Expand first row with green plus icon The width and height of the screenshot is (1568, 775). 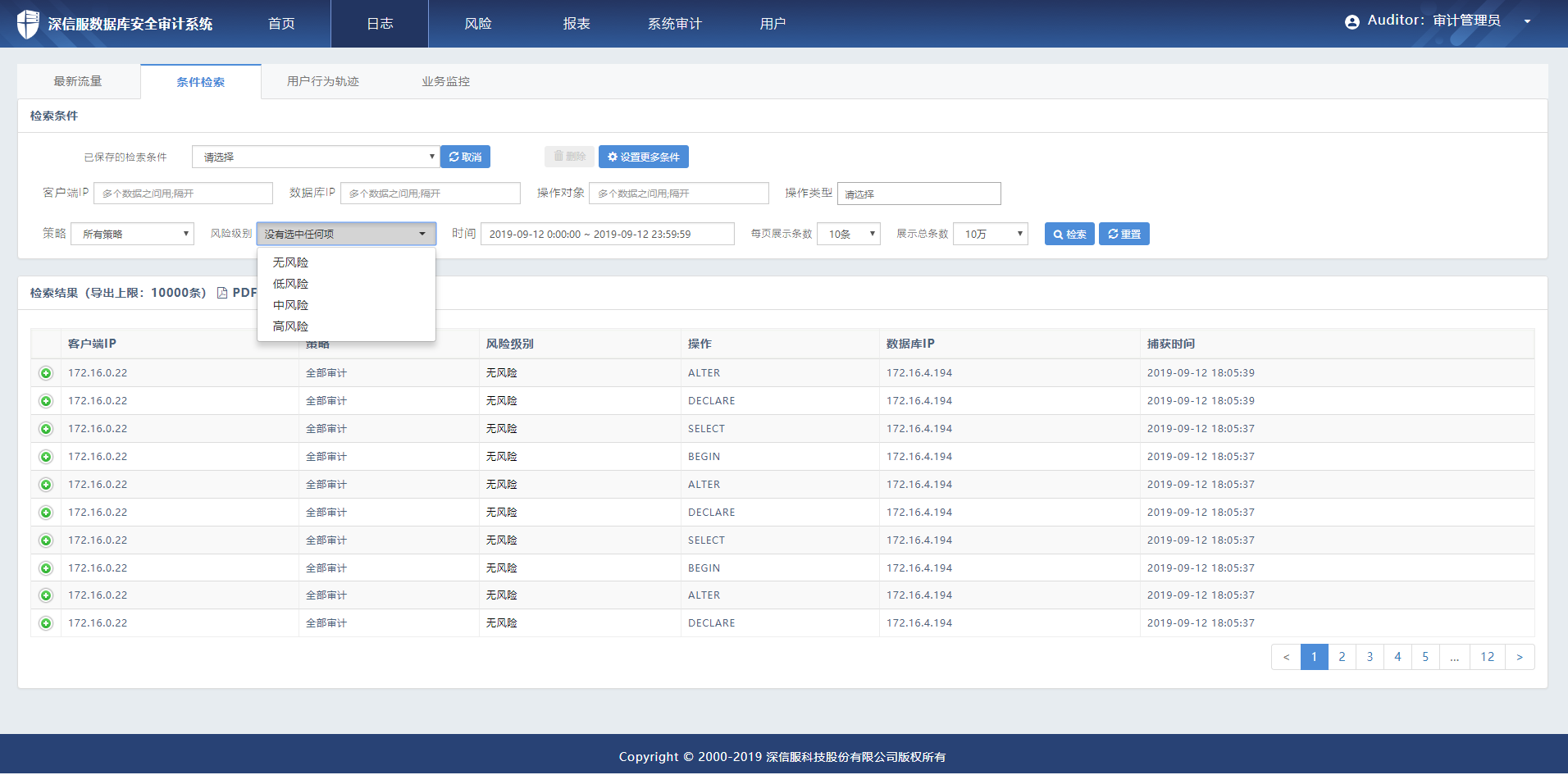tap(46, 373)
